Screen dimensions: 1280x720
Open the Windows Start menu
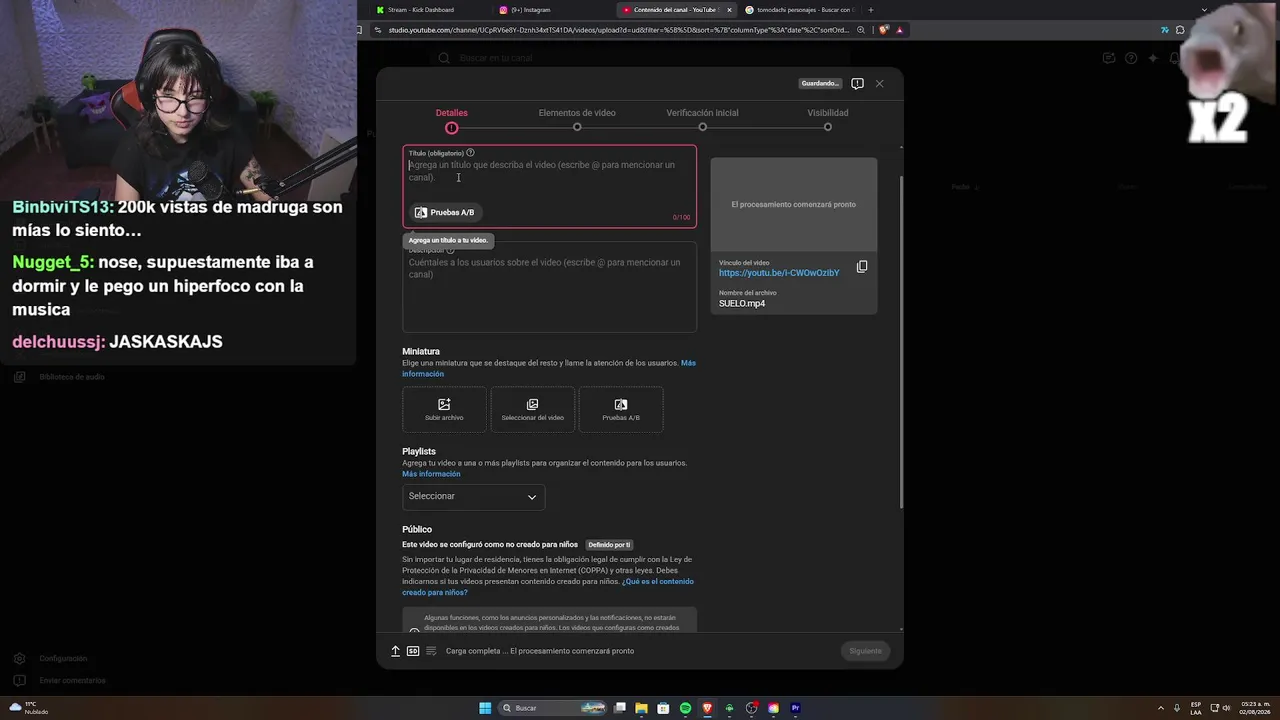pyautogui.click(x=485, y=708)
